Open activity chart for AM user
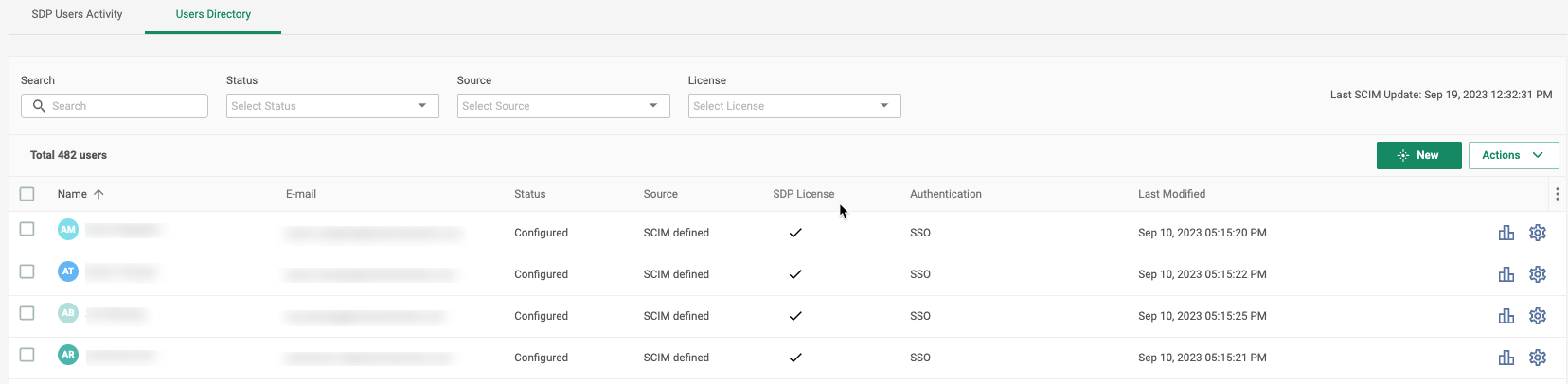 [1506, 233]
